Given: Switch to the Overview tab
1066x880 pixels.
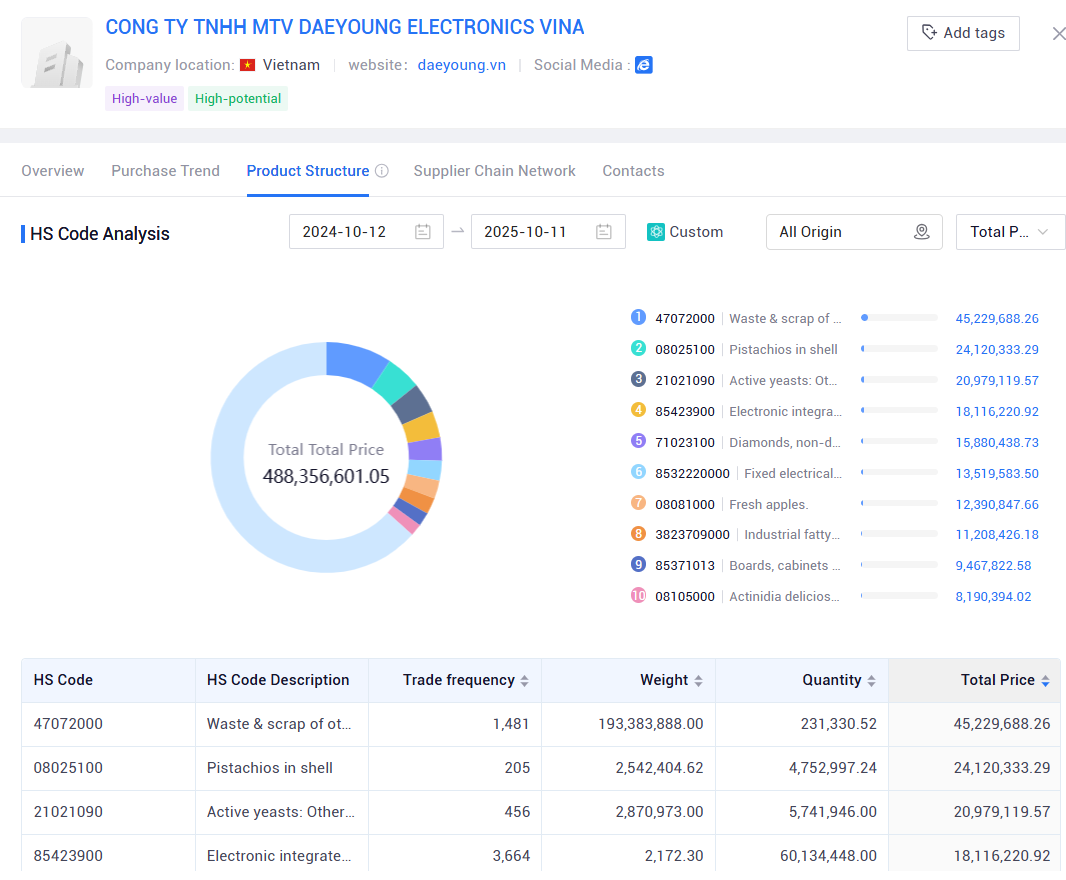Looking at the screenshot, I should tap(53, 171).
